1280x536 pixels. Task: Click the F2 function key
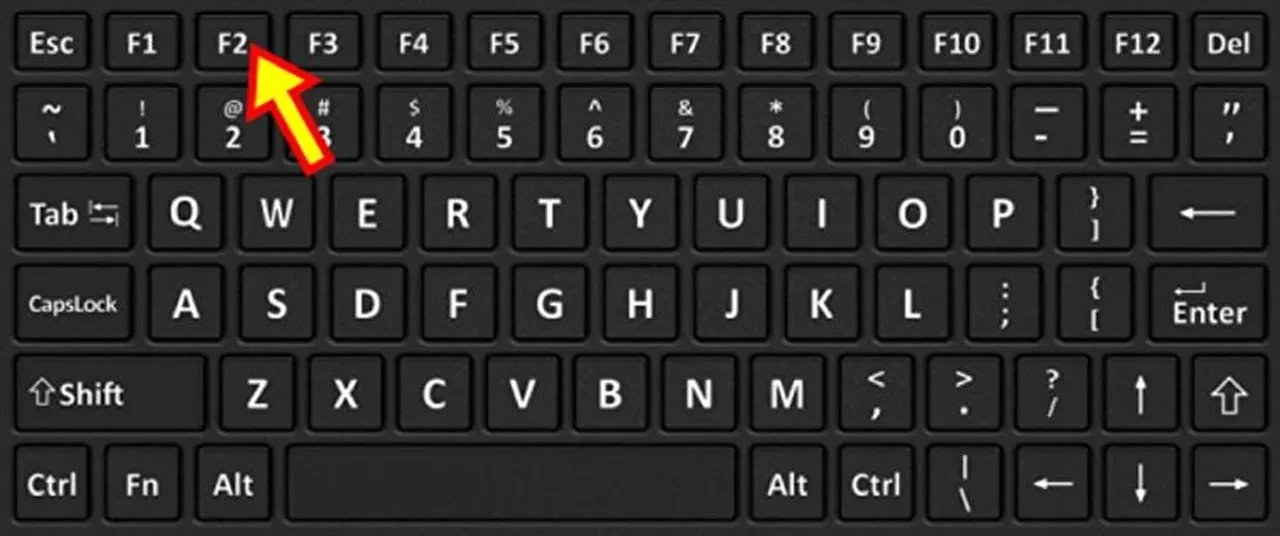(232, 43)
